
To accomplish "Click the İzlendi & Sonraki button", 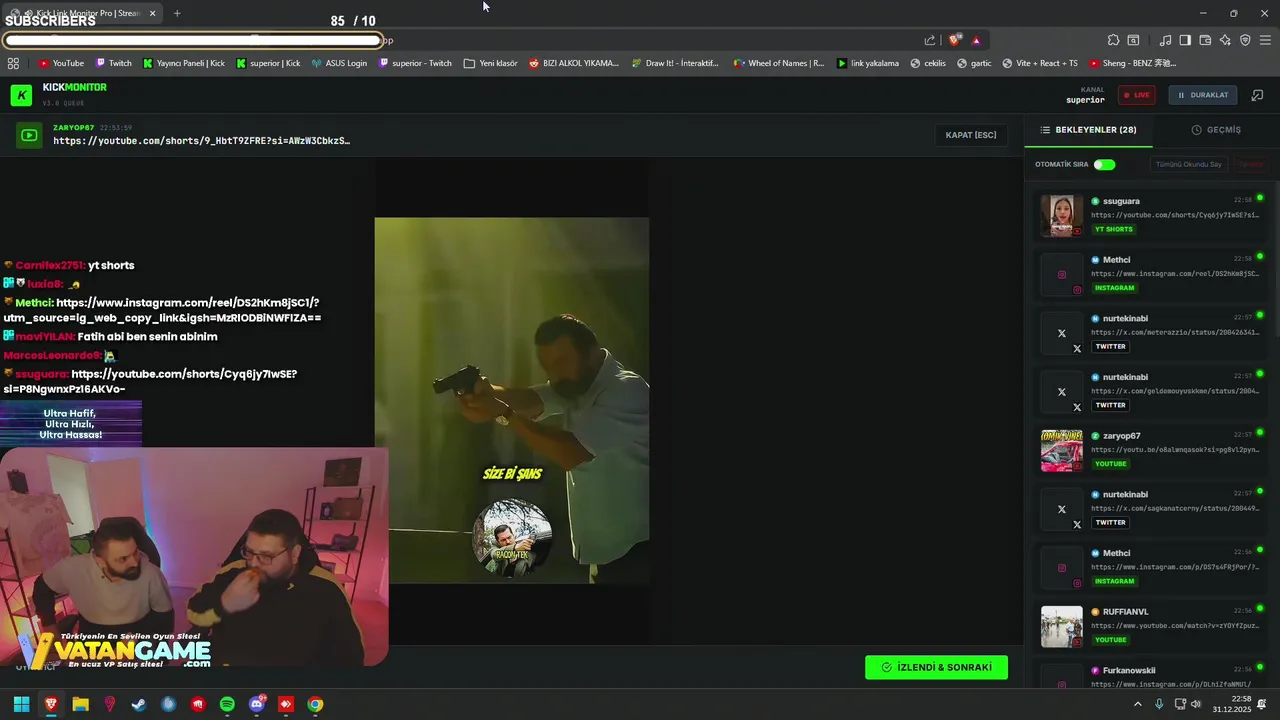I will 936,667.
